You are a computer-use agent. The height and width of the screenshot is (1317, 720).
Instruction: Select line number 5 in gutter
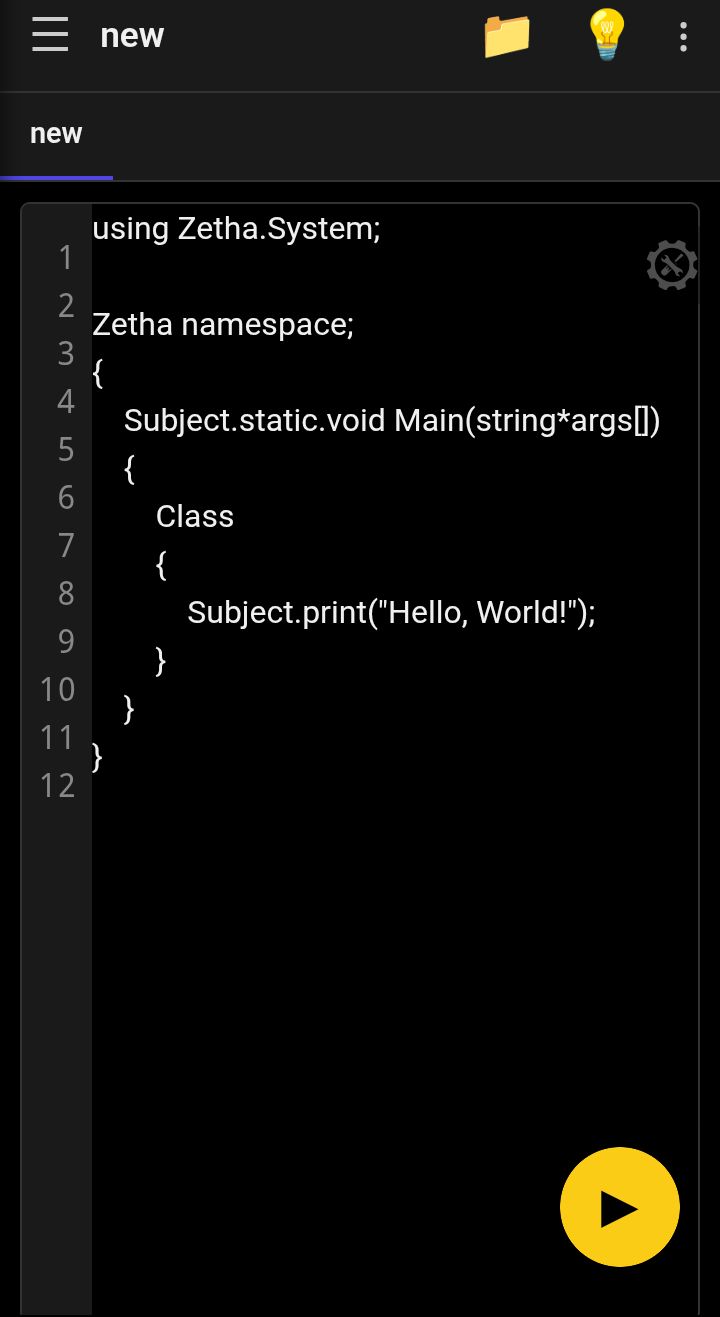pyautogui.click(x=66, y=450)
